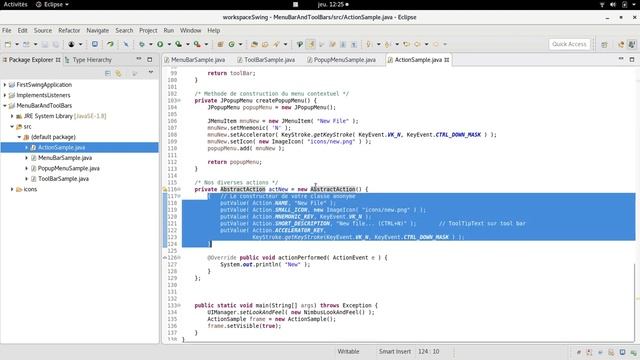This screenshot has height=360, width=640.
Task: Close the ActionSample.java editor tab
Action: point(447,60)
